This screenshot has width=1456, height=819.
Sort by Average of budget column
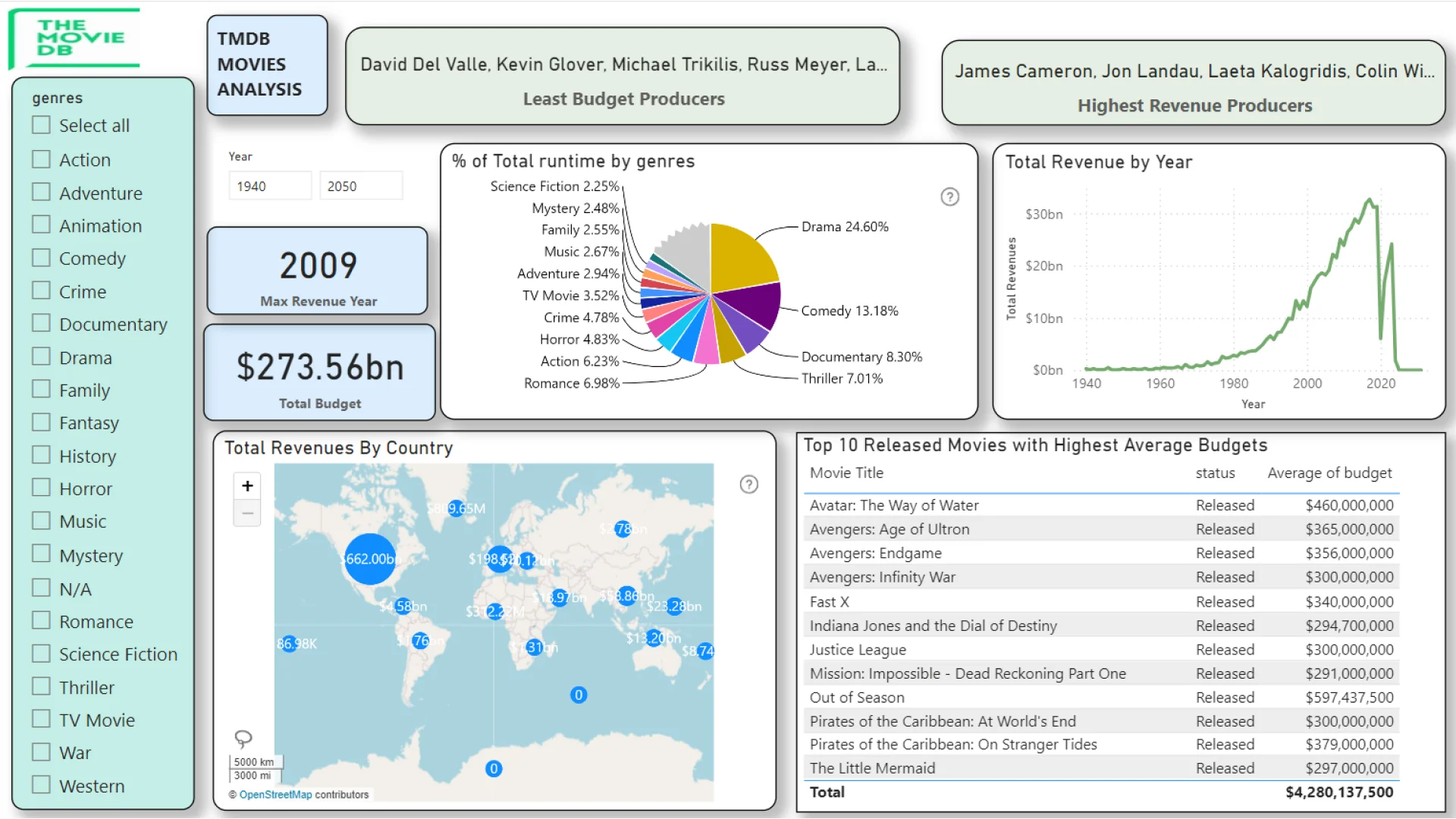click(1329, 473)
